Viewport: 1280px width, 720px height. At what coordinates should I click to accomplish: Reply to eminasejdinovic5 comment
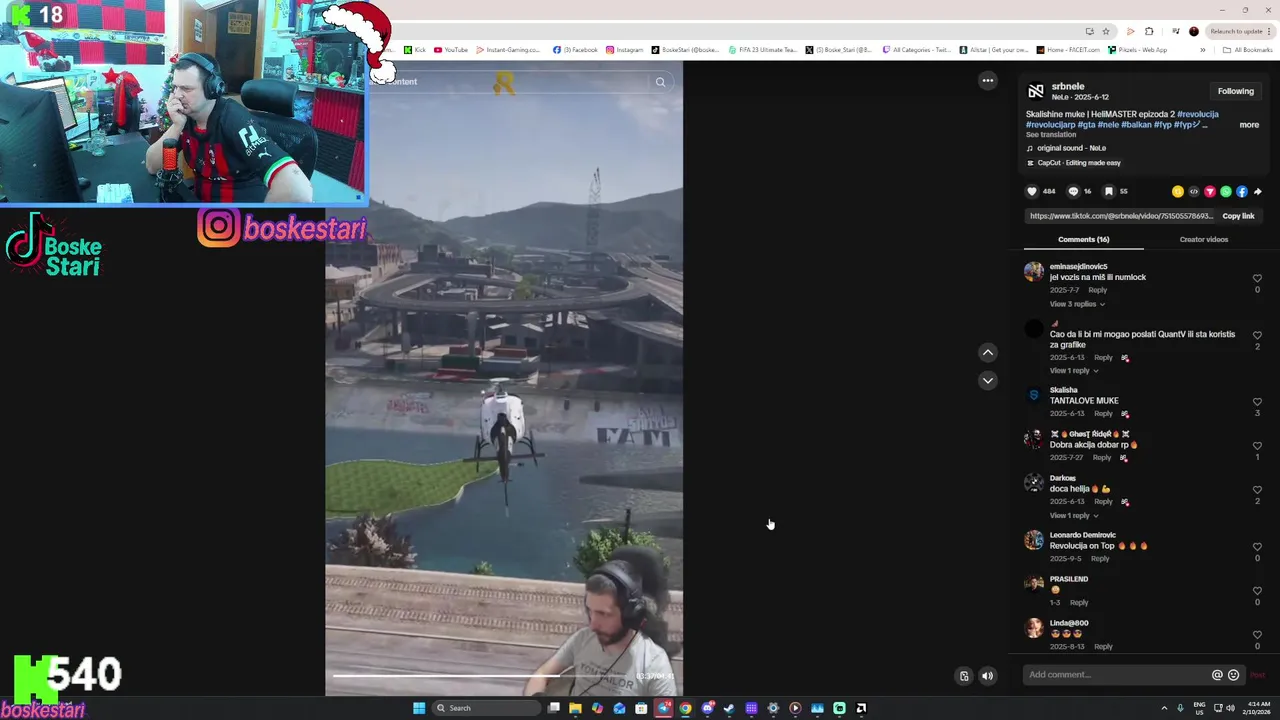pos(1097,290)
